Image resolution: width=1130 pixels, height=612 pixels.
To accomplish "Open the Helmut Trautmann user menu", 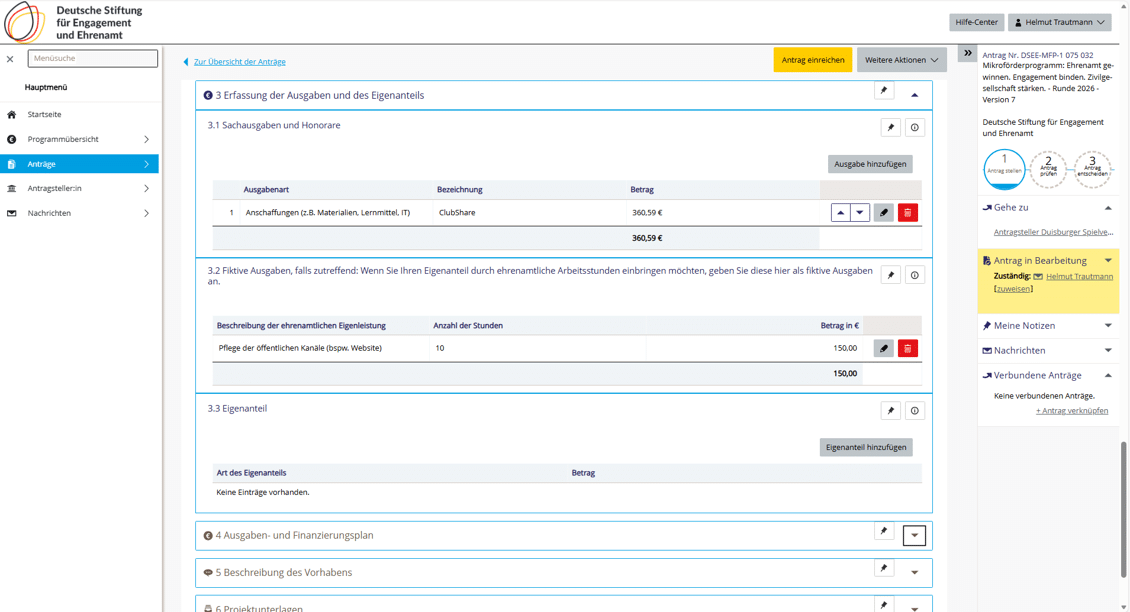I will coord(1059,22).
